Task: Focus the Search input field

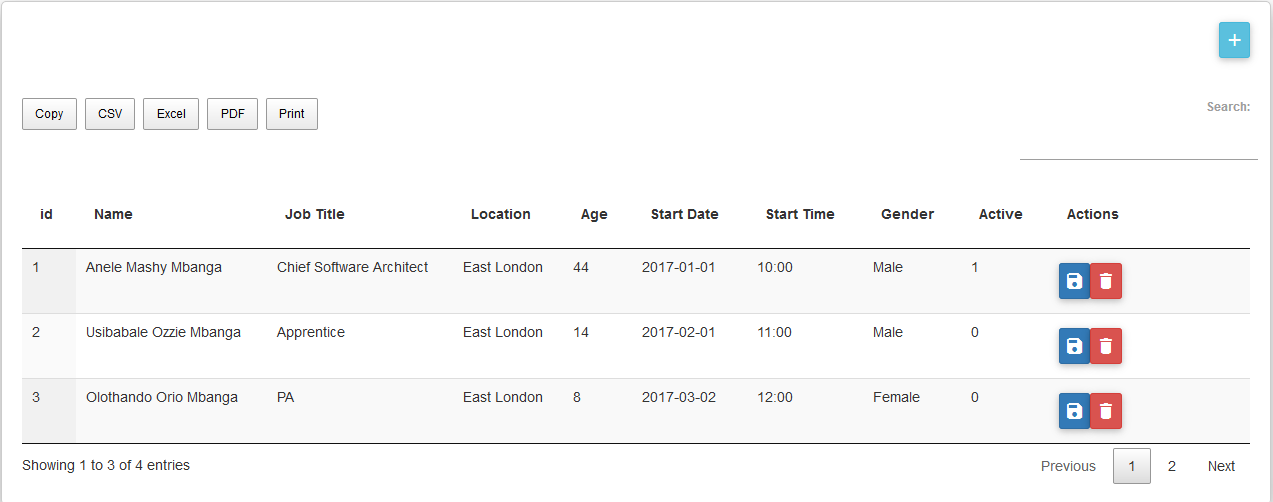Action: pos(1138,144)
